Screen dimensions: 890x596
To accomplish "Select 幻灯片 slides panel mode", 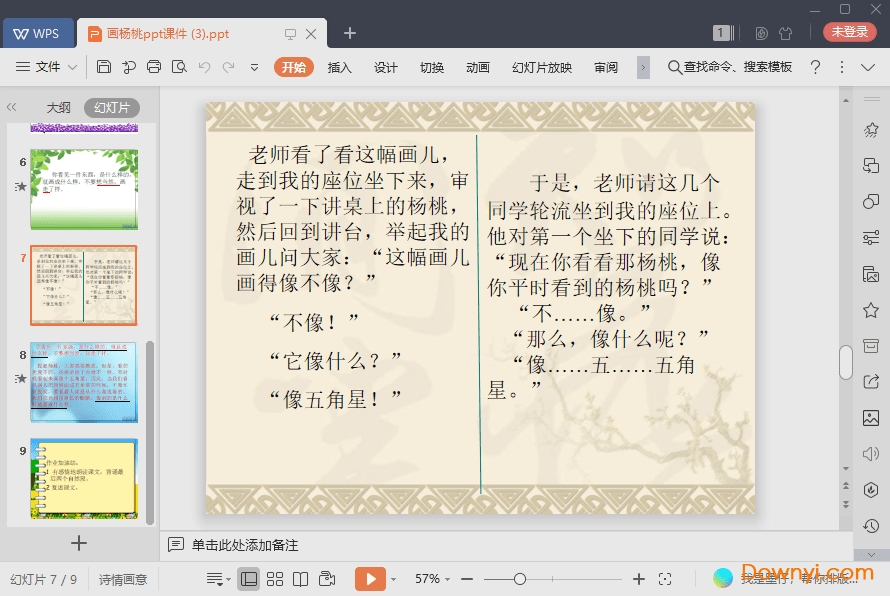I will pos(111,108).
